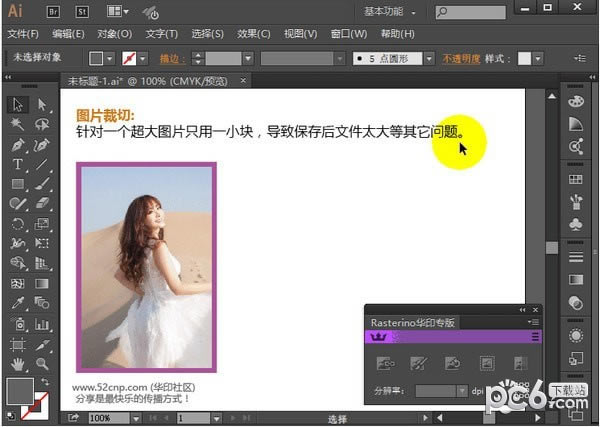Select the Magic Wand tool
600x427 pixels.
point(18,124)
